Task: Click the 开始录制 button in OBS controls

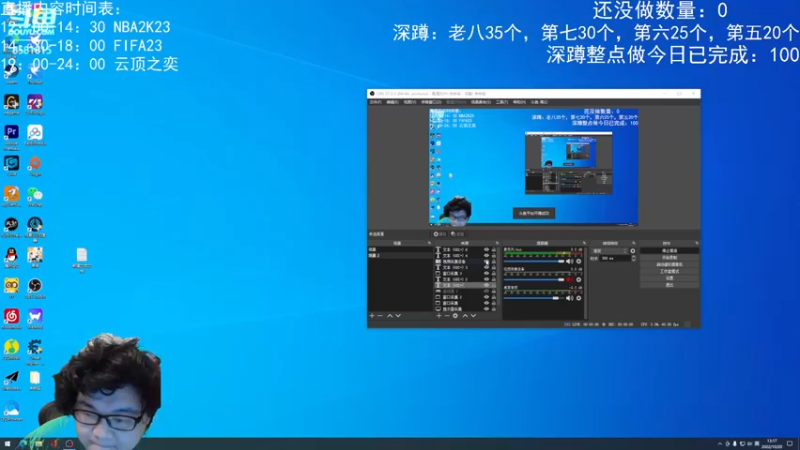Action: (669, 258)
